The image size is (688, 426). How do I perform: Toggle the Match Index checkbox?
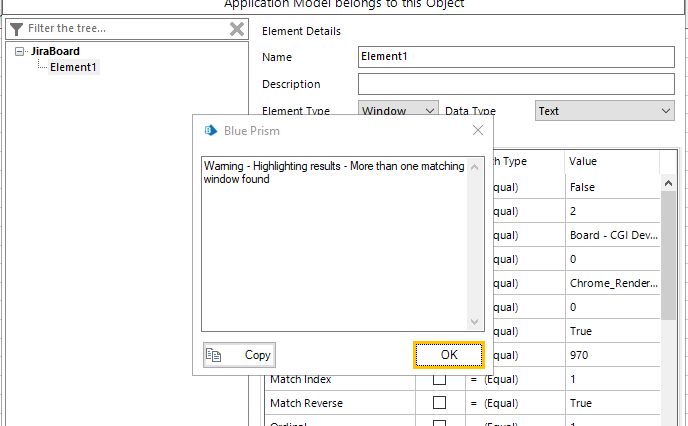439,379
